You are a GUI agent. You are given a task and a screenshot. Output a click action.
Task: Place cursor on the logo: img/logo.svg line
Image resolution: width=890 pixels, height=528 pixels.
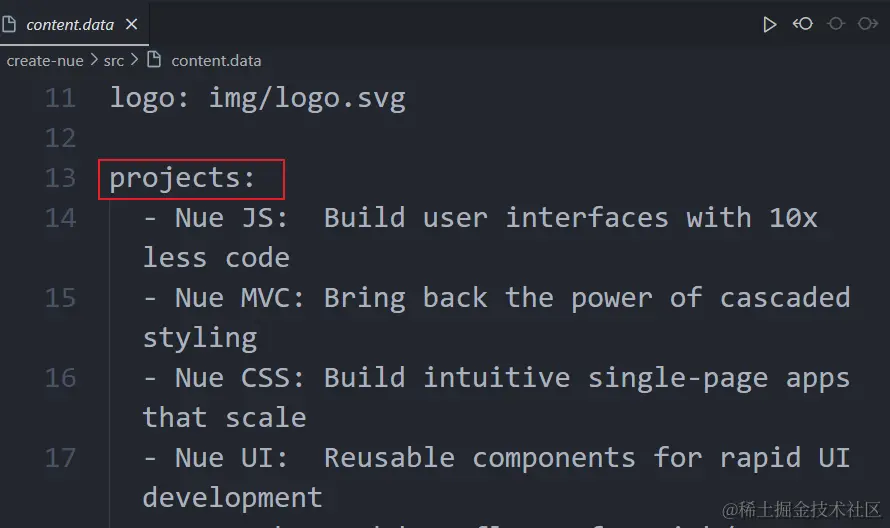coord(258,98)
